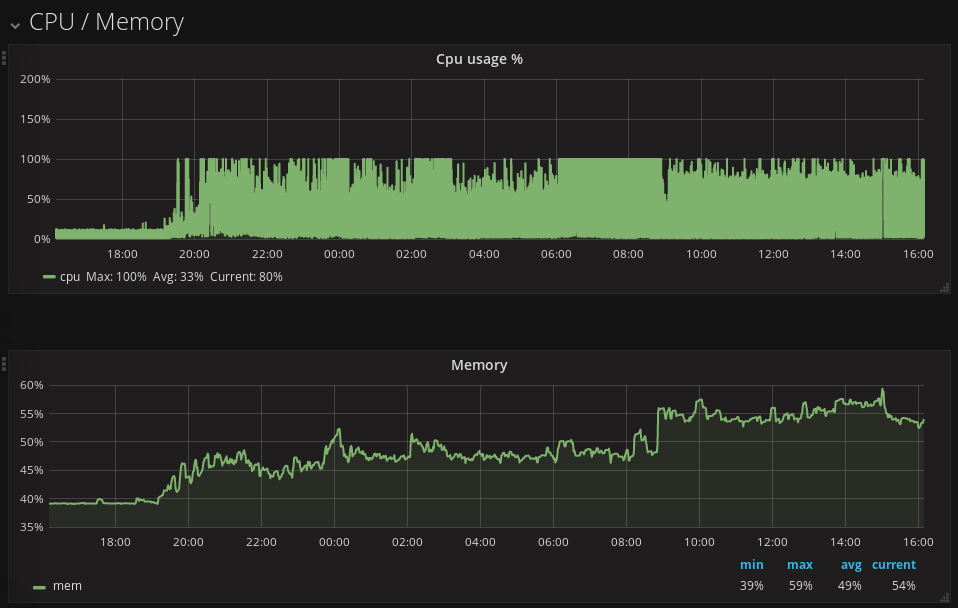Click the 39% min value for mem

(751, 585)
